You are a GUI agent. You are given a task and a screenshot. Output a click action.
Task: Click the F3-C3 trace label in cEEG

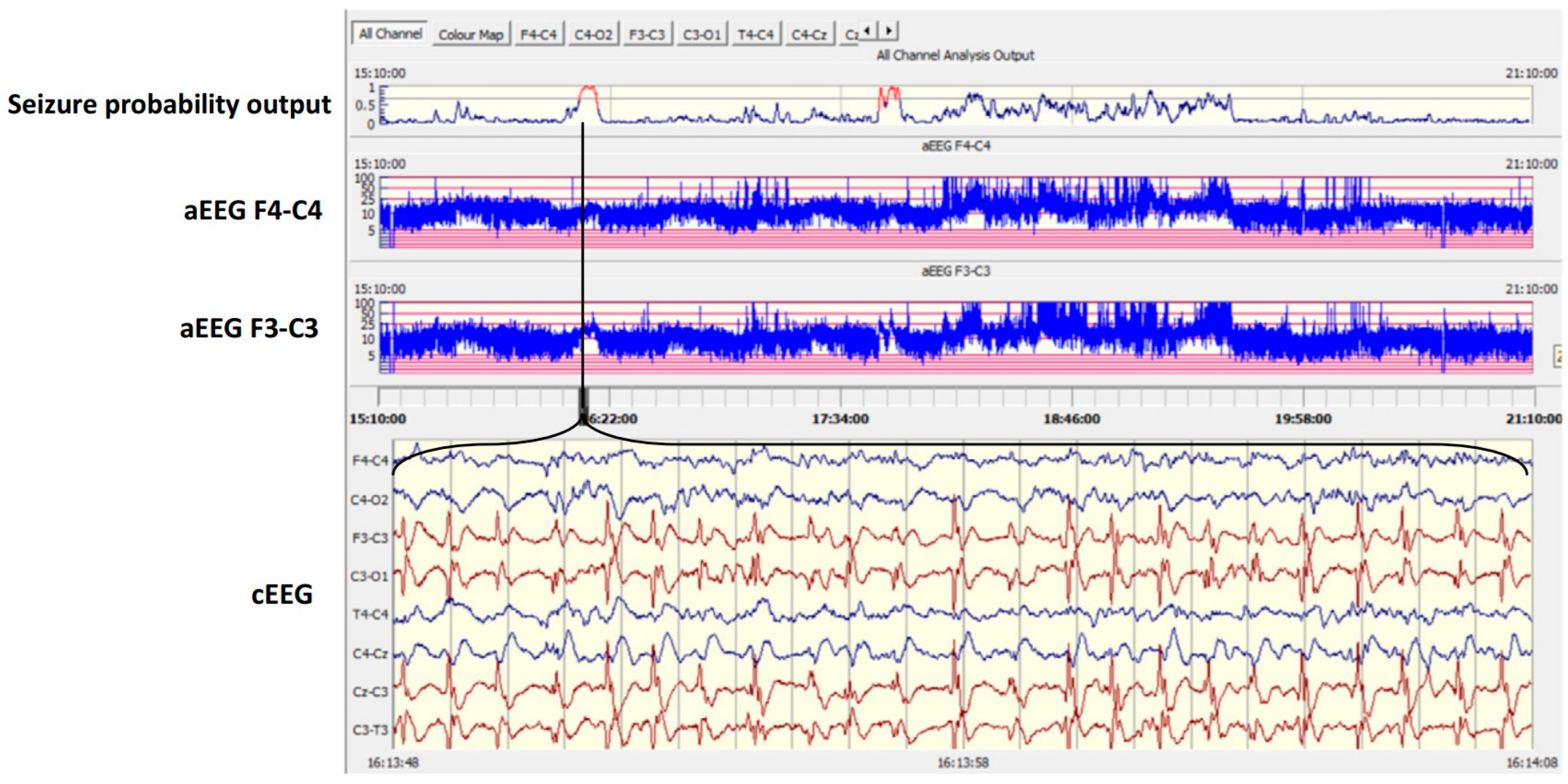pos(369,538)
